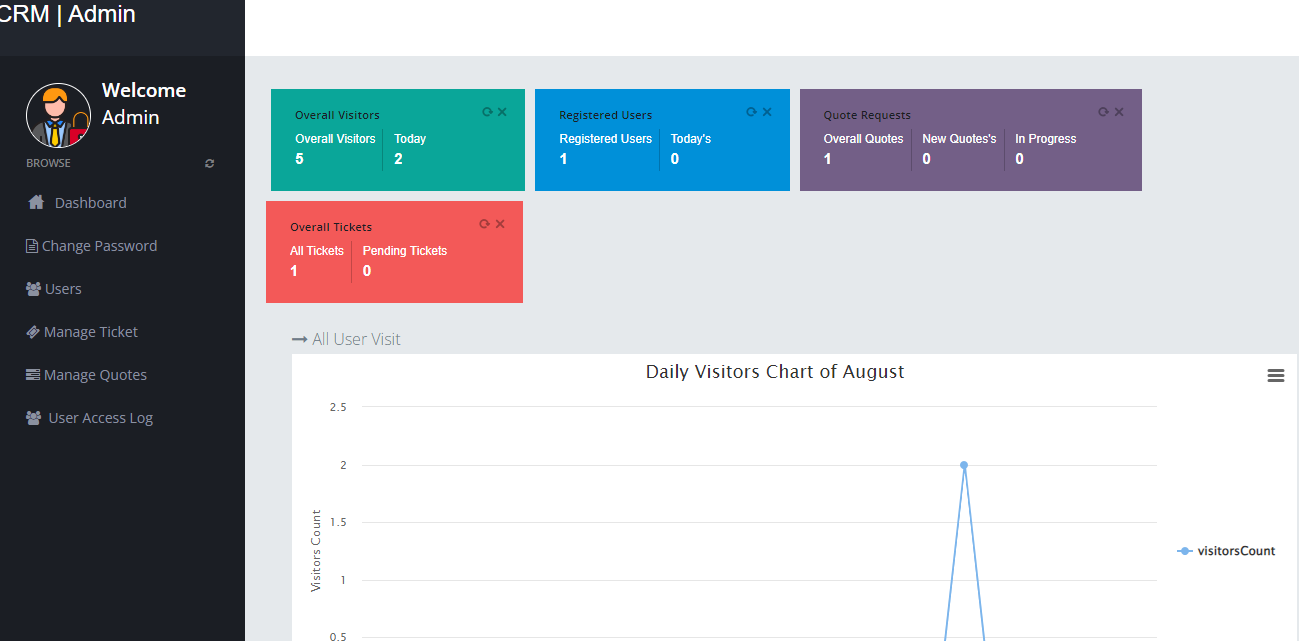Close the Registered Users card

[767, 112]
